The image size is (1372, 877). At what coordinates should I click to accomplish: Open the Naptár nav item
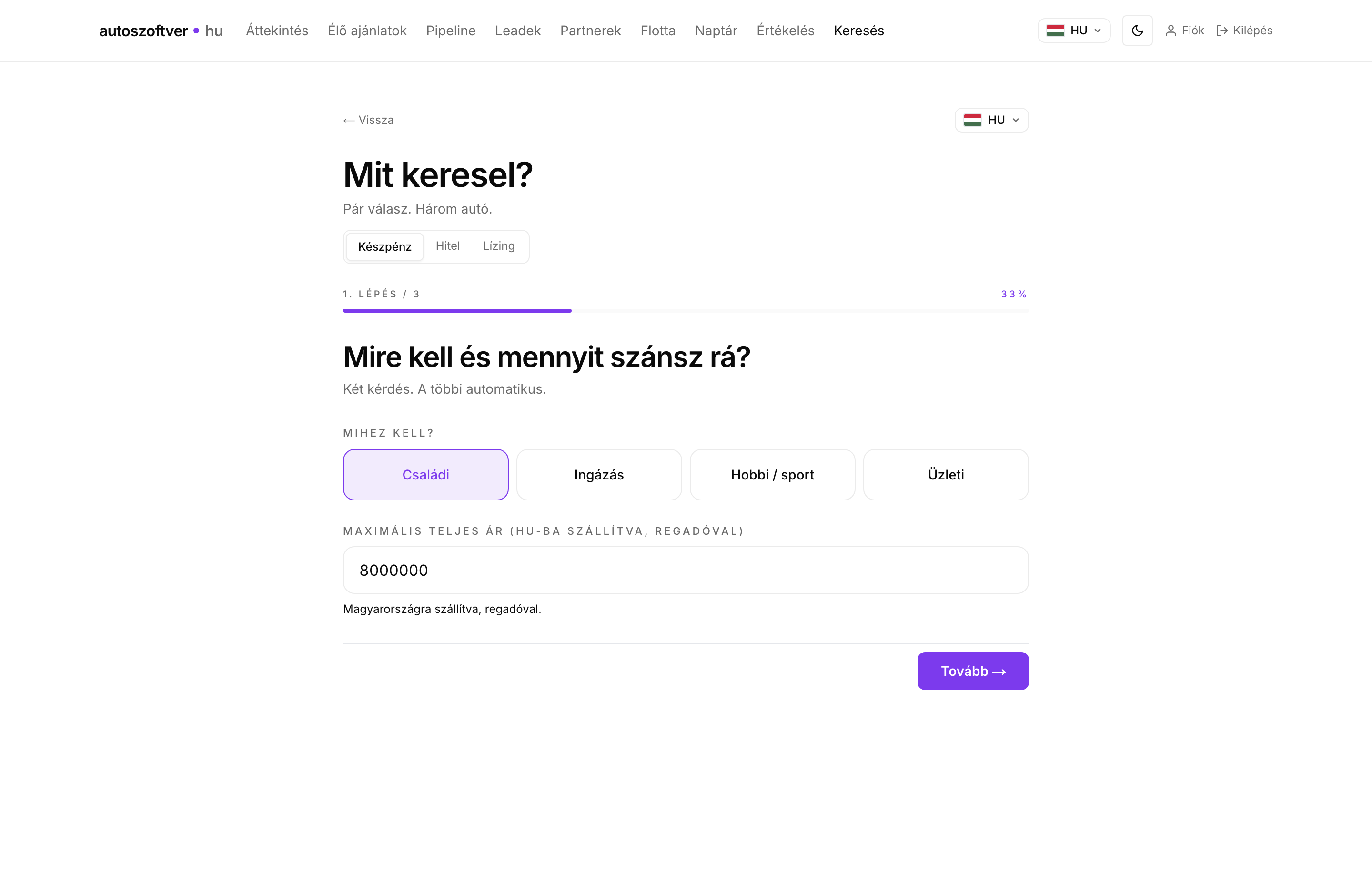click(716, 31)
